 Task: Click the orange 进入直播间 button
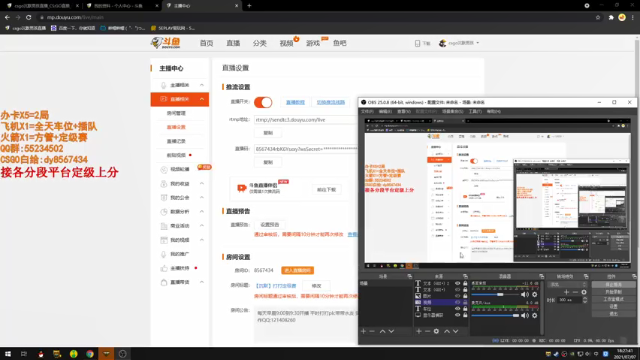(298, 270)
